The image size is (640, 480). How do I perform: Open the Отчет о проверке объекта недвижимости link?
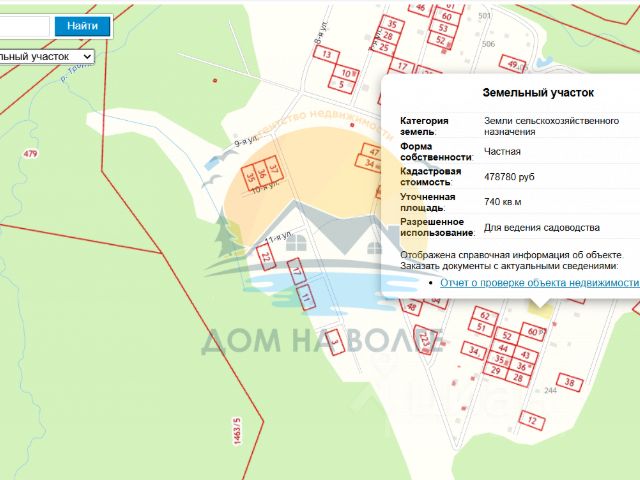[x=539, y=283]
